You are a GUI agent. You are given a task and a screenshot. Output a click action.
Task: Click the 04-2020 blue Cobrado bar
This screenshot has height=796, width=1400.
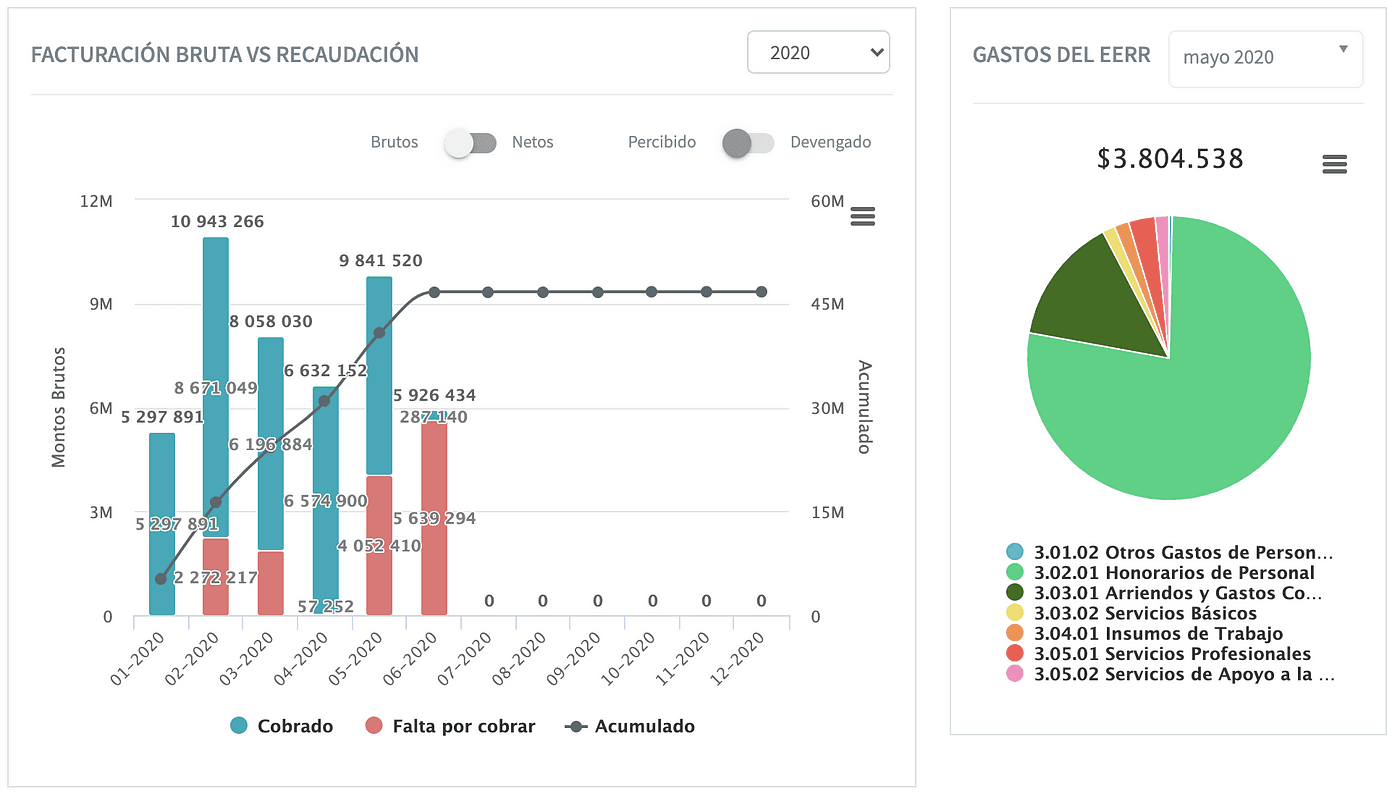(x=325, y=500)
